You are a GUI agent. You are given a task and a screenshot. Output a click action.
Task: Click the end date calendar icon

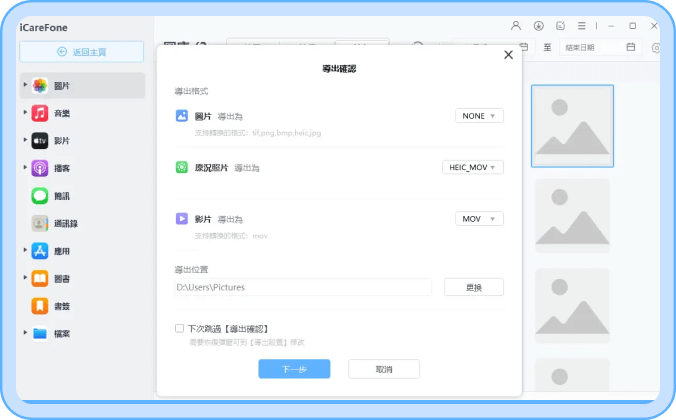631,47
